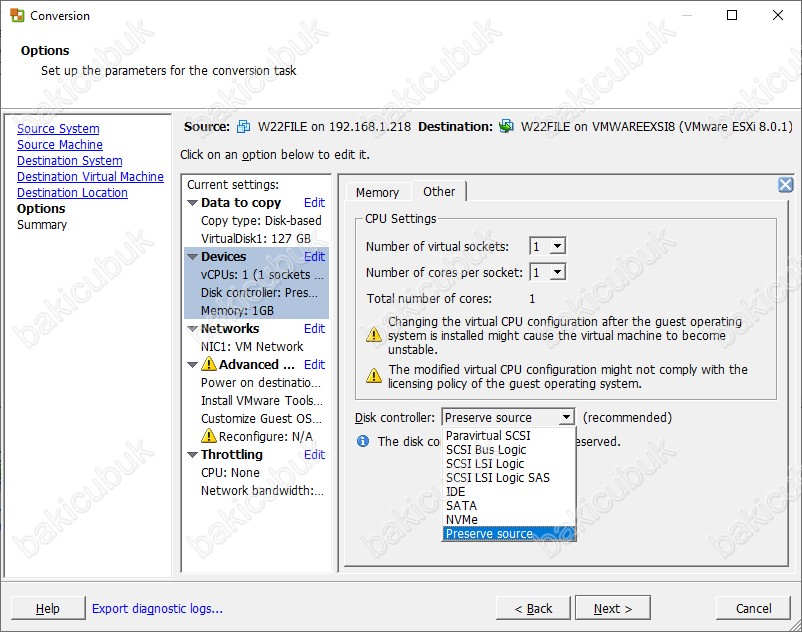Click warning icon for licensing policy message
802x632 pixels.
pyautogui.click(x=374, y=376)
